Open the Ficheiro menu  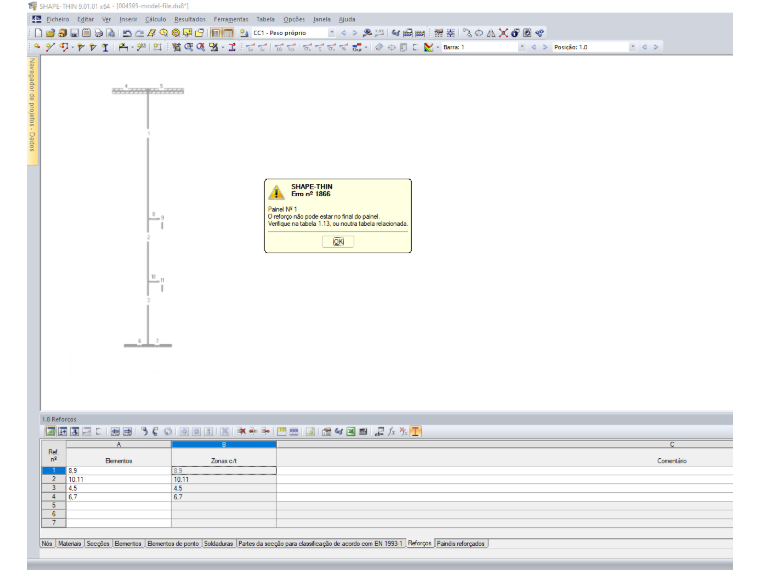58,19
